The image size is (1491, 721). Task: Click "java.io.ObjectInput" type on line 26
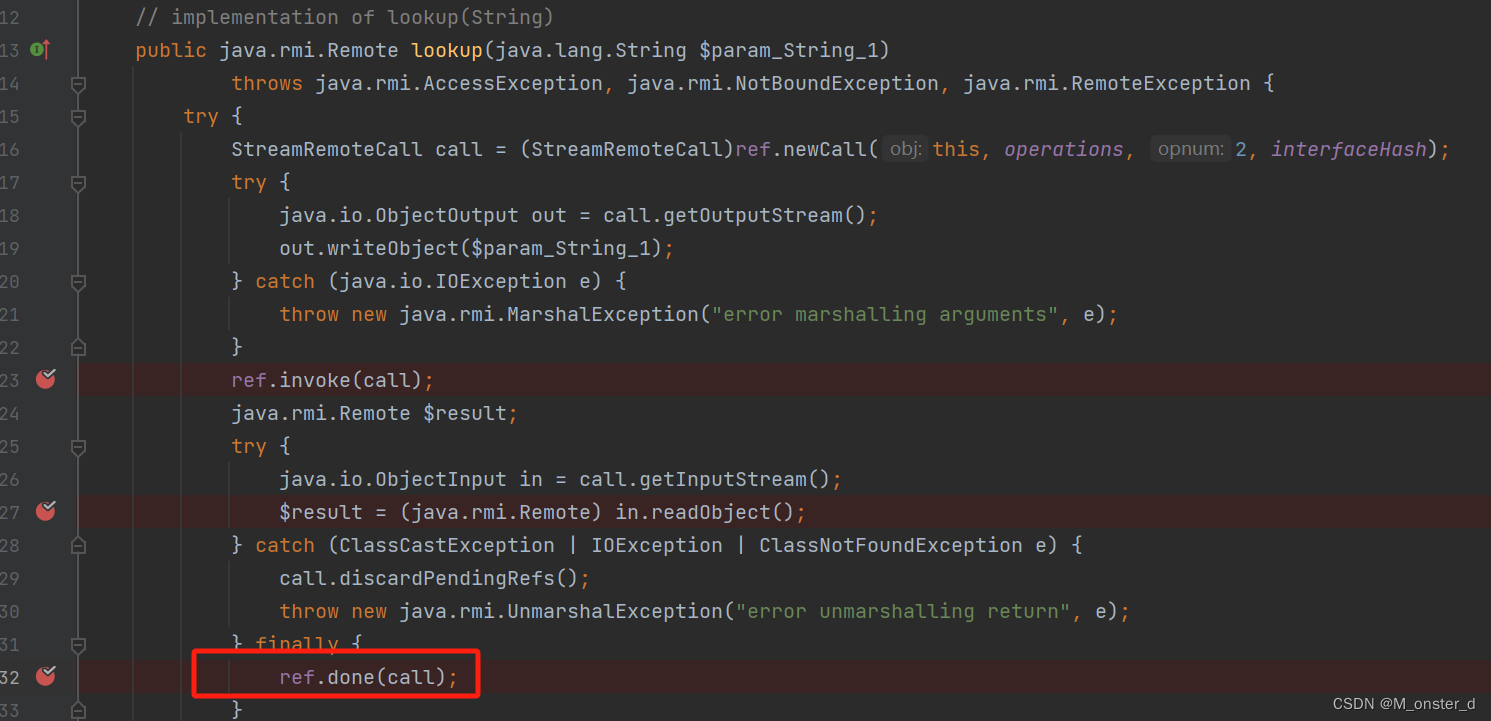click(x=393, y=479)
